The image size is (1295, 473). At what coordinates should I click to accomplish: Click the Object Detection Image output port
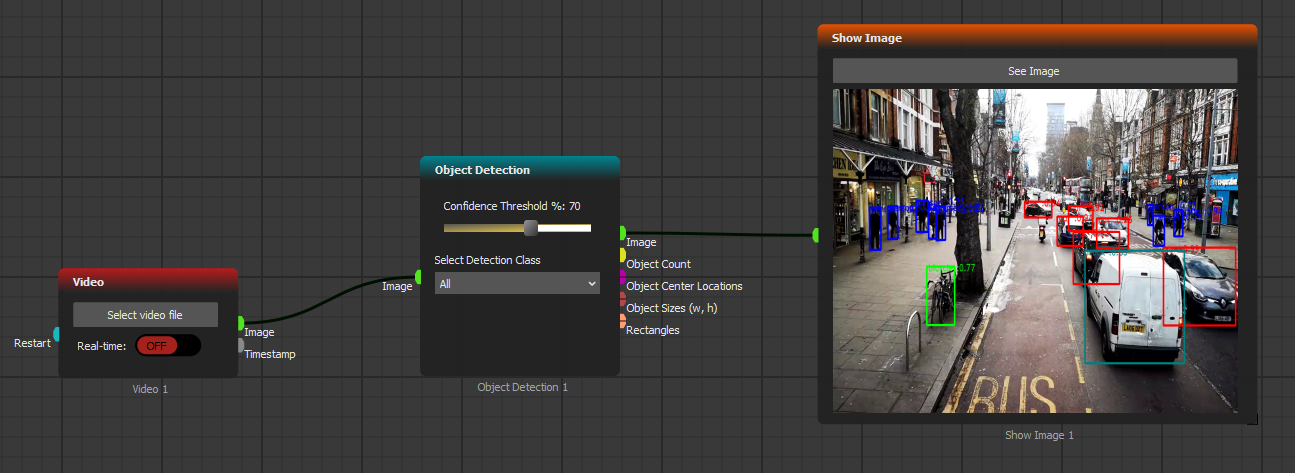(x=622, y=233)
